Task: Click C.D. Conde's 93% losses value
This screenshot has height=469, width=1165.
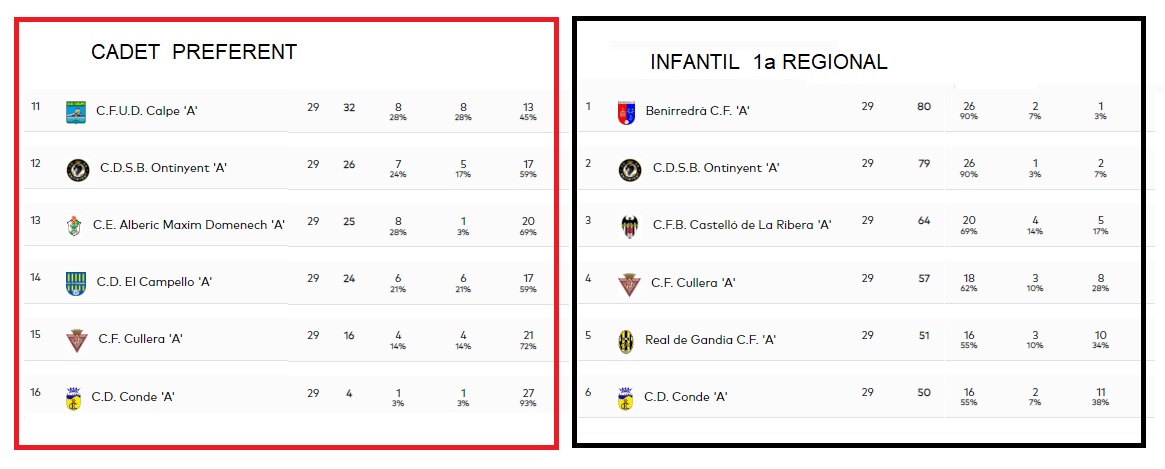Action: click(528, 404)
